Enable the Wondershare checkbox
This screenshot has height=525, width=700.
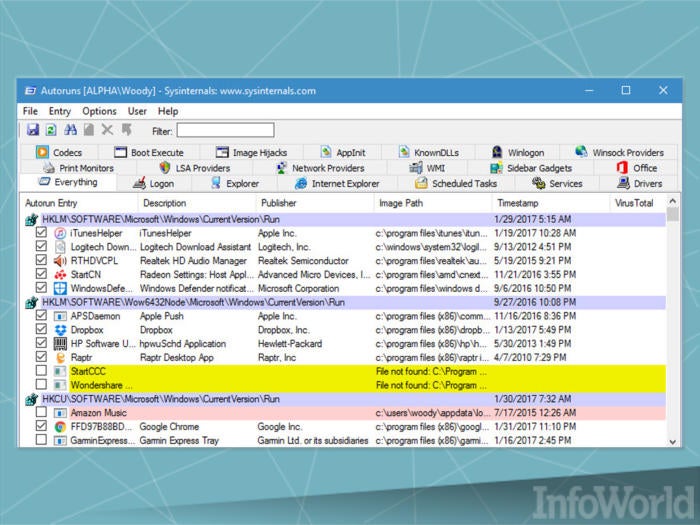[41, 385]
